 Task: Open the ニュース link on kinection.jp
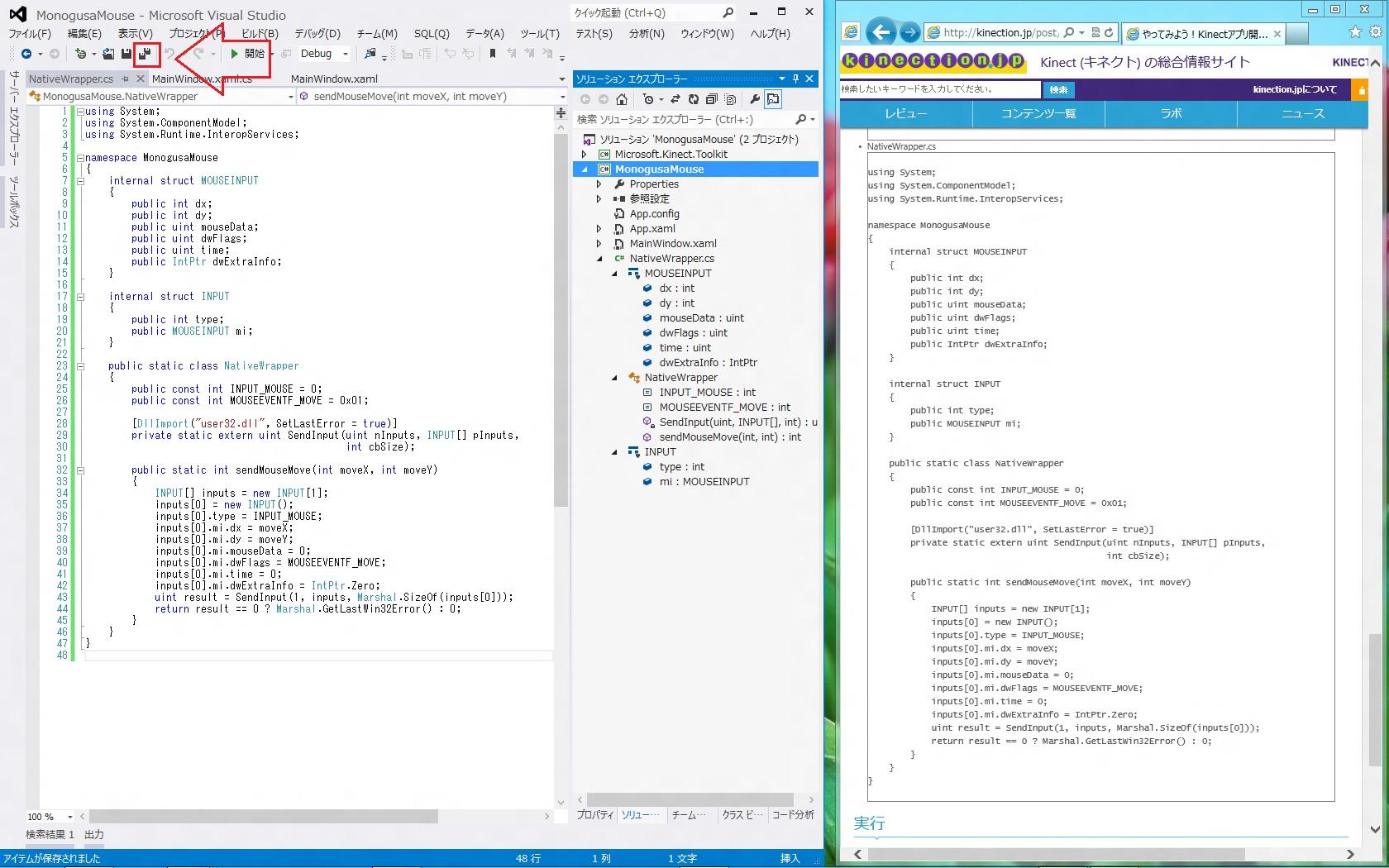click(1302, 113)
